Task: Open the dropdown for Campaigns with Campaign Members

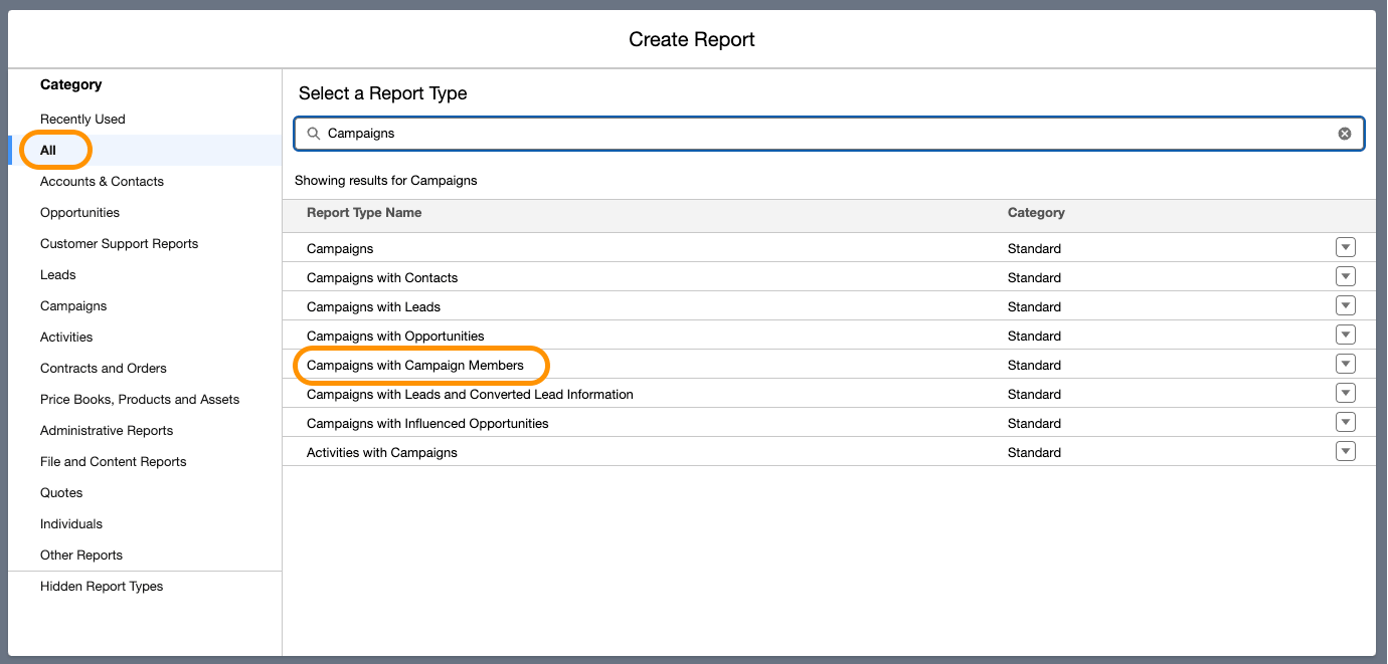Action: [1345, 363]
